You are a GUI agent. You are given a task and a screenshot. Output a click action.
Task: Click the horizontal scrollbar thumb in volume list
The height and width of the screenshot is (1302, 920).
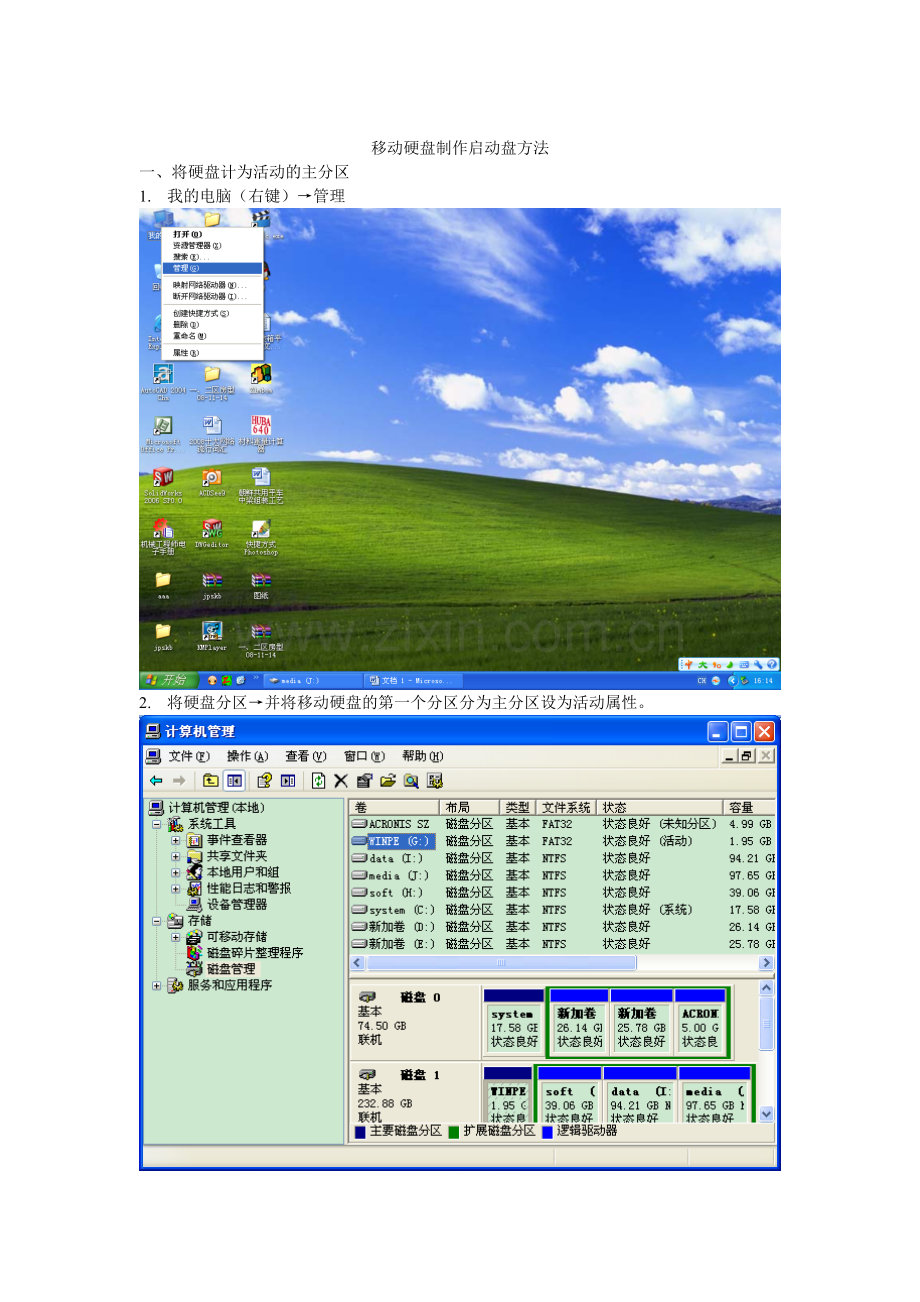tap(501, 963)
